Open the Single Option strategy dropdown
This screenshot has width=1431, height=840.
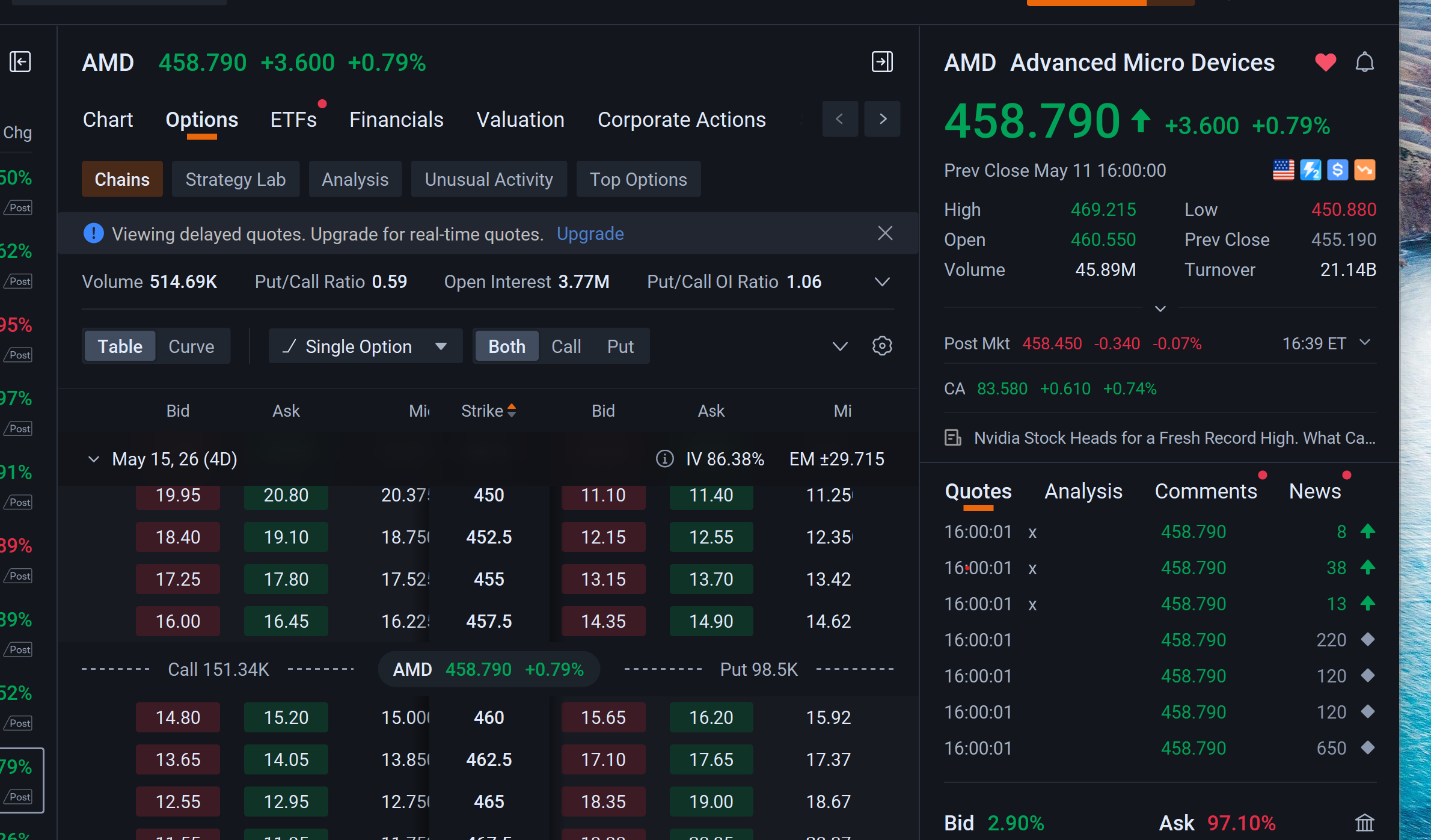tap(366, 346)
